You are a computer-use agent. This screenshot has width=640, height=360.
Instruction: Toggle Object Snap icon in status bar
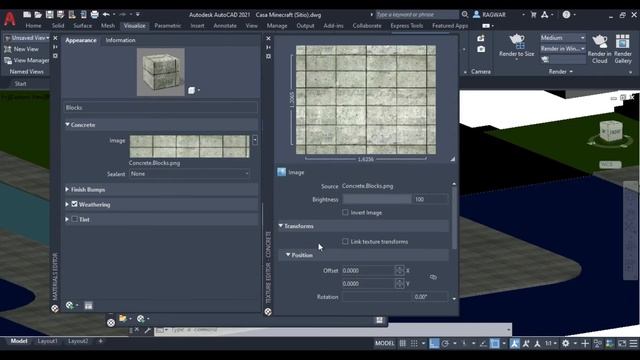click(x=495, y=343)
